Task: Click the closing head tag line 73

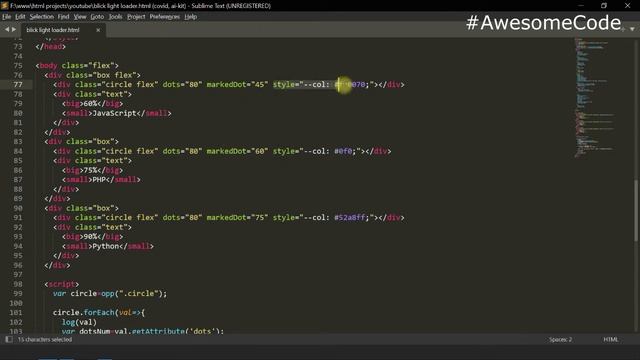Action: click(50, 47)
